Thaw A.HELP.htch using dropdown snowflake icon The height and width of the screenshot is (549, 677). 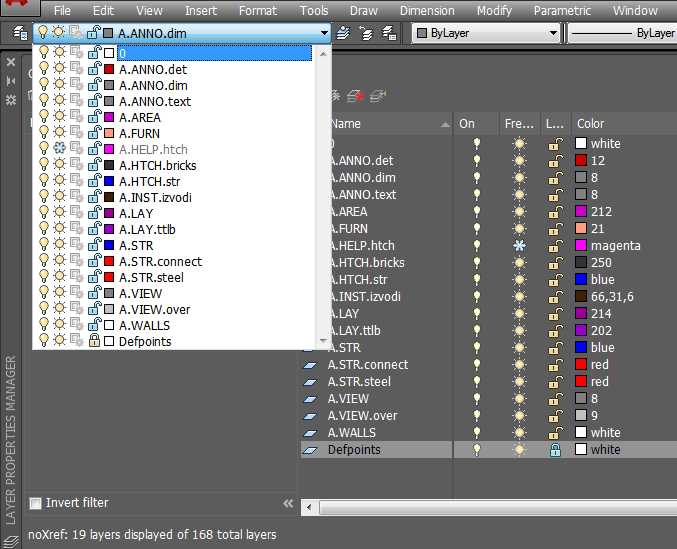59,149
